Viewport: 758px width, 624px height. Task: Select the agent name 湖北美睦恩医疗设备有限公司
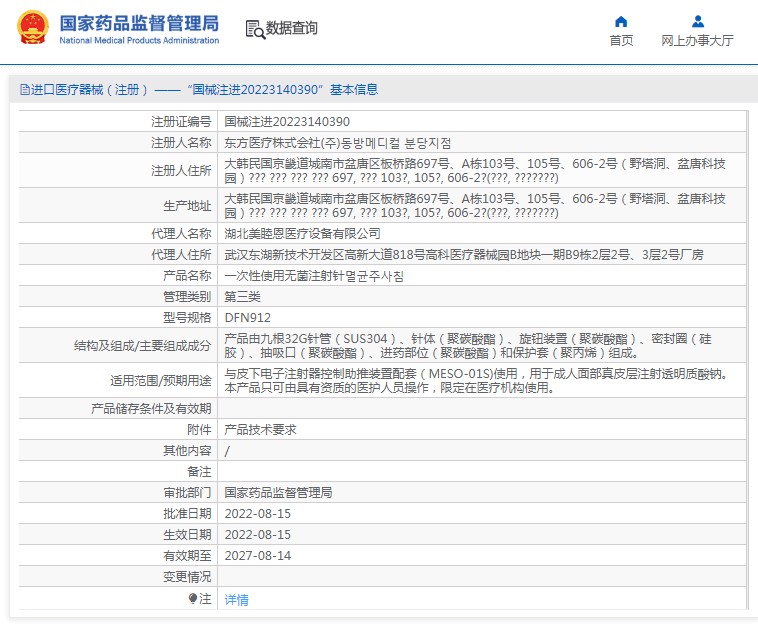pyautogui.click(x=303, y=234)
